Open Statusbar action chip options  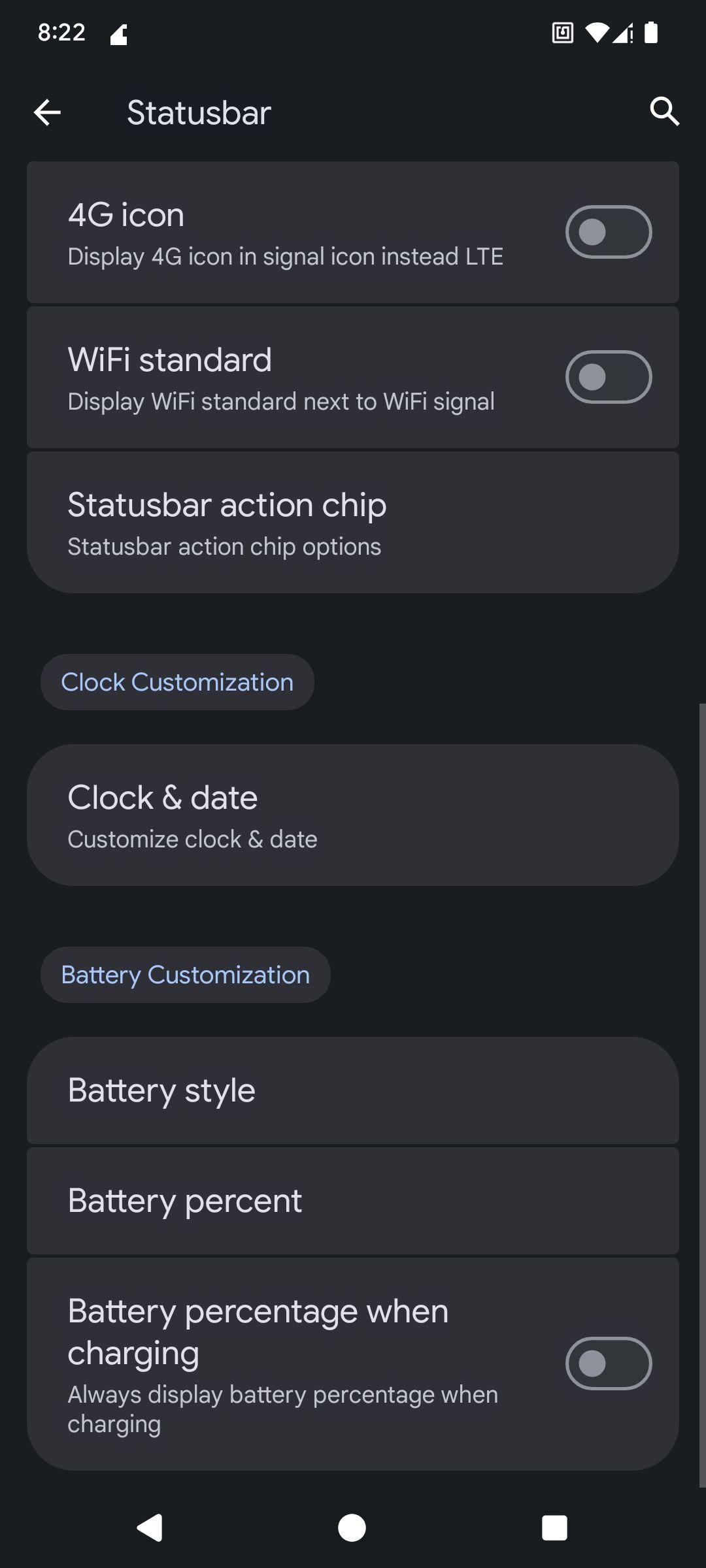coord(353,523)
